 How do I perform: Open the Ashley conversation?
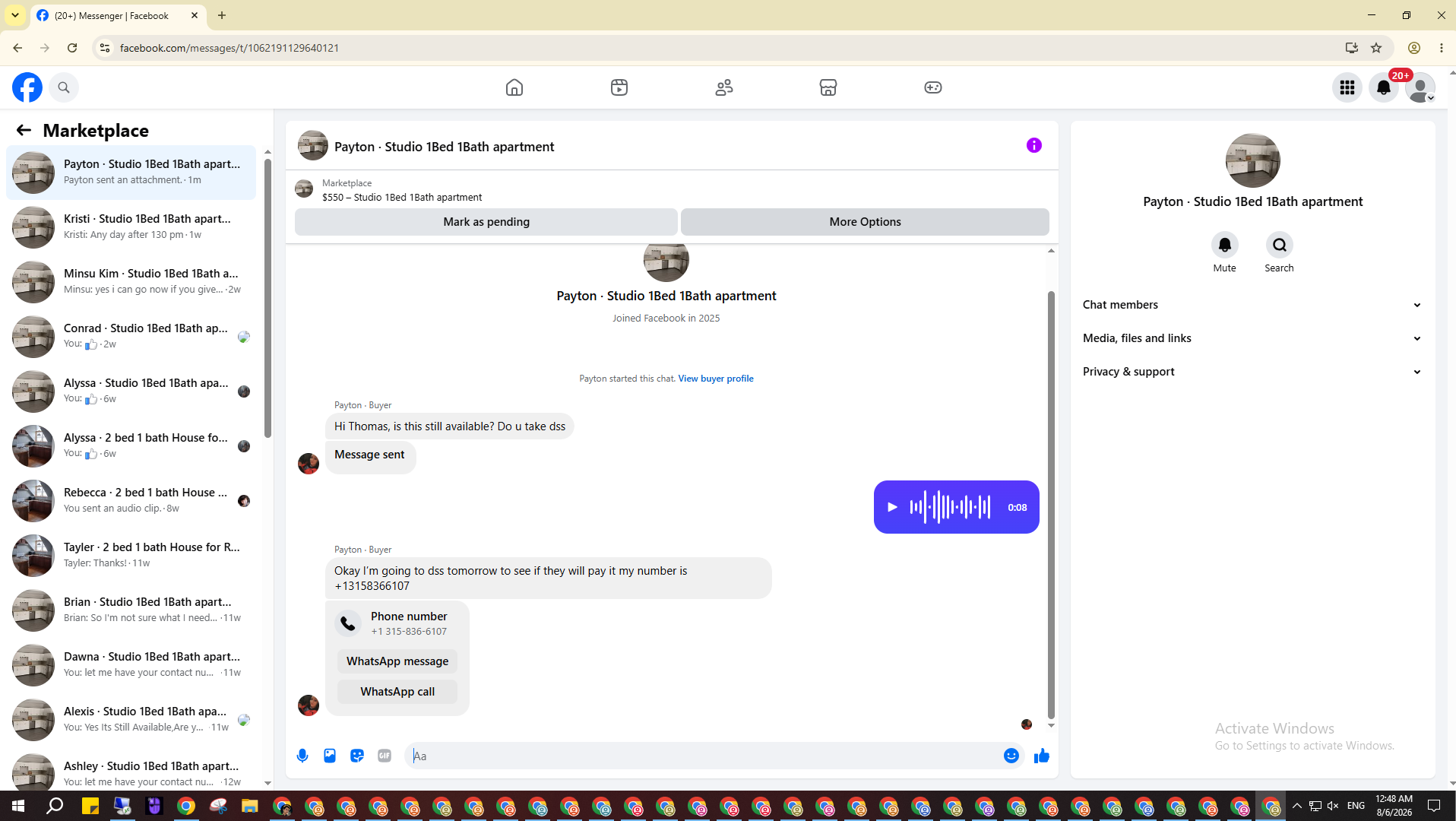pyautogui.click(x=131, y=769)
